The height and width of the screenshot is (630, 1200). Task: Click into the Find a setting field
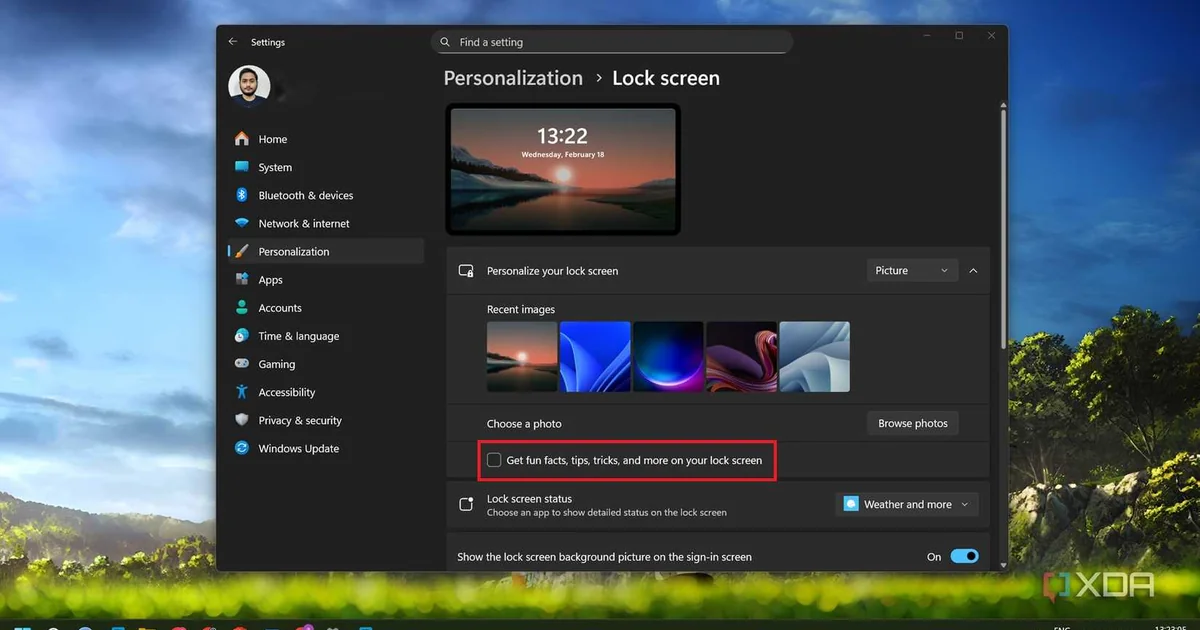click(612, 42)
